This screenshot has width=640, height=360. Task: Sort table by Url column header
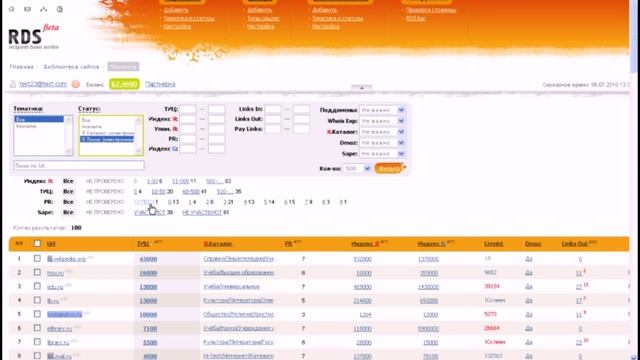51,244
